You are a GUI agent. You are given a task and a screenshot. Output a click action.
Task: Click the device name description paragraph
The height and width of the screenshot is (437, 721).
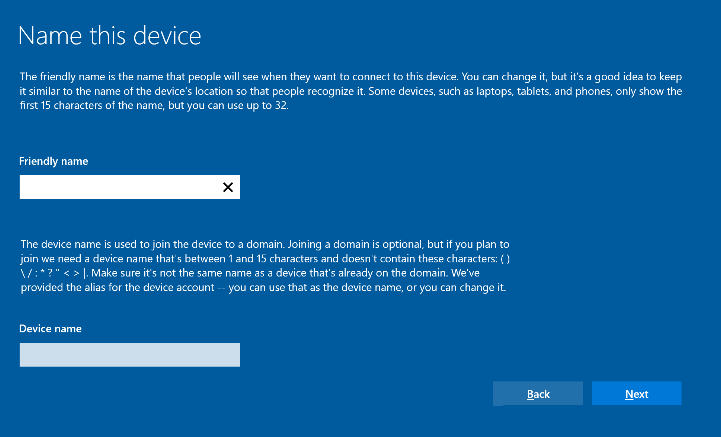(x=265, y=266)
